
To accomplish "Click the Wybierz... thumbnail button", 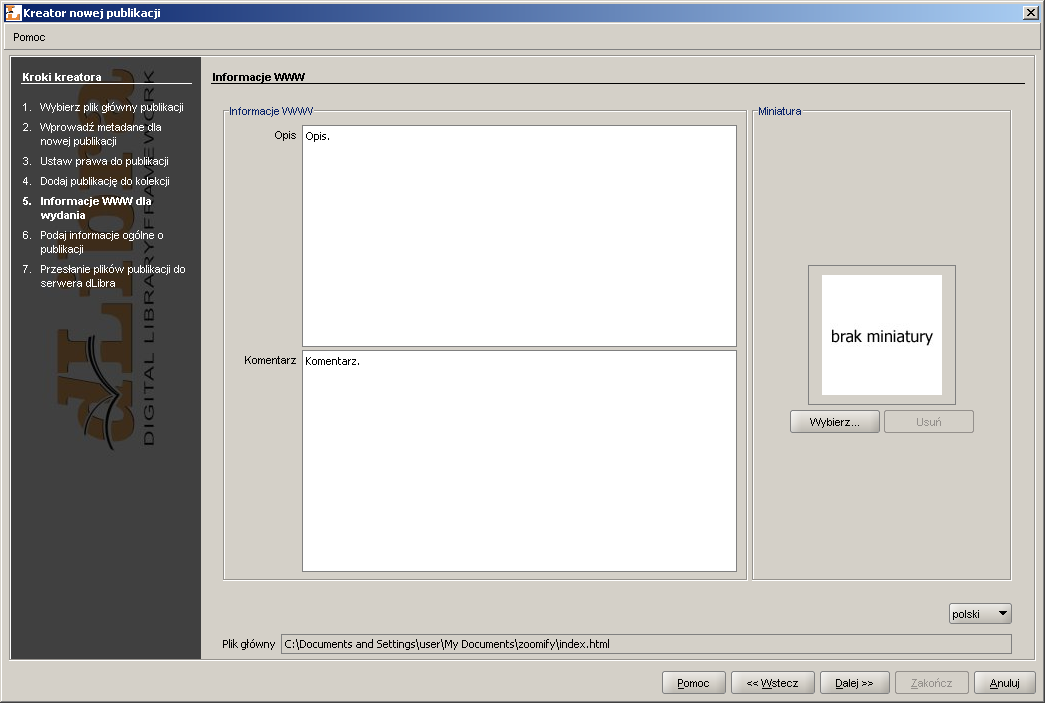I will (x=834, y=422).
